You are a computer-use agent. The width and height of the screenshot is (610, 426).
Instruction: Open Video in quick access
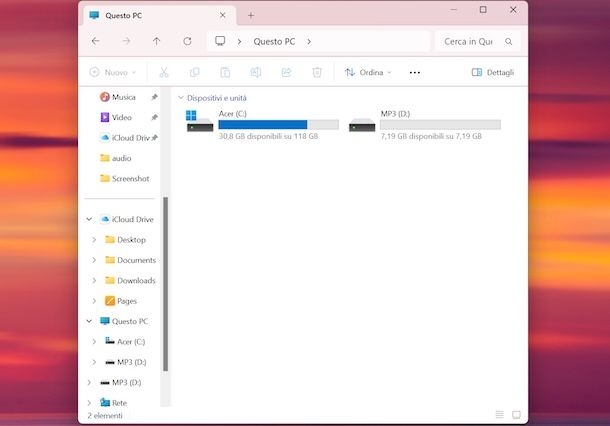[122, 117]
